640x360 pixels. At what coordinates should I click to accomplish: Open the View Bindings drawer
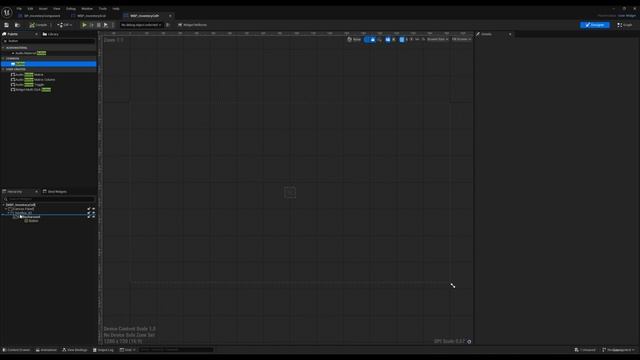pyautogui.click(x=75, y=350)
